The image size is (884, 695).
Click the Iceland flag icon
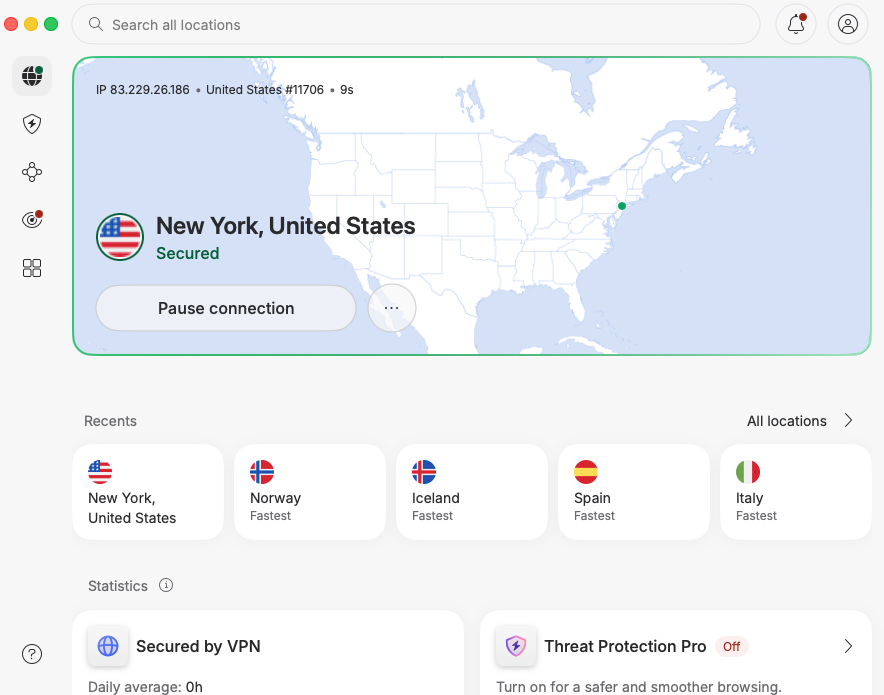(x=424, y=472)
